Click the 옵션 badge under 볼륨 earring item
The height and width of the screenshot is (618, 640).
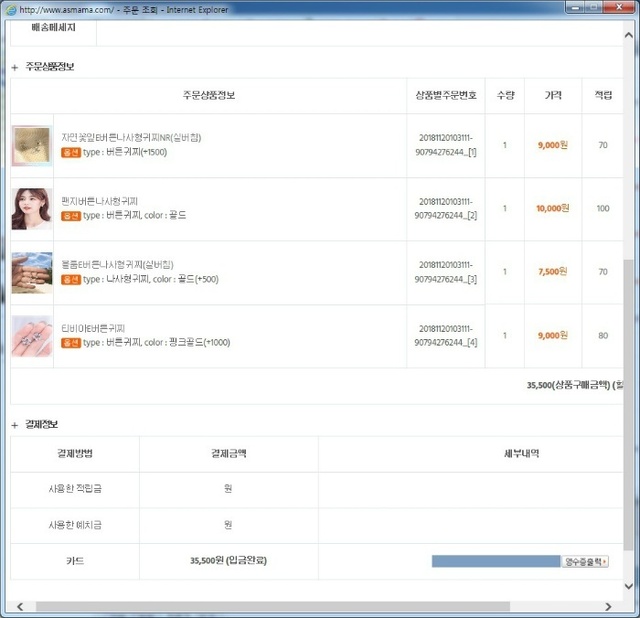click(71, 280)
